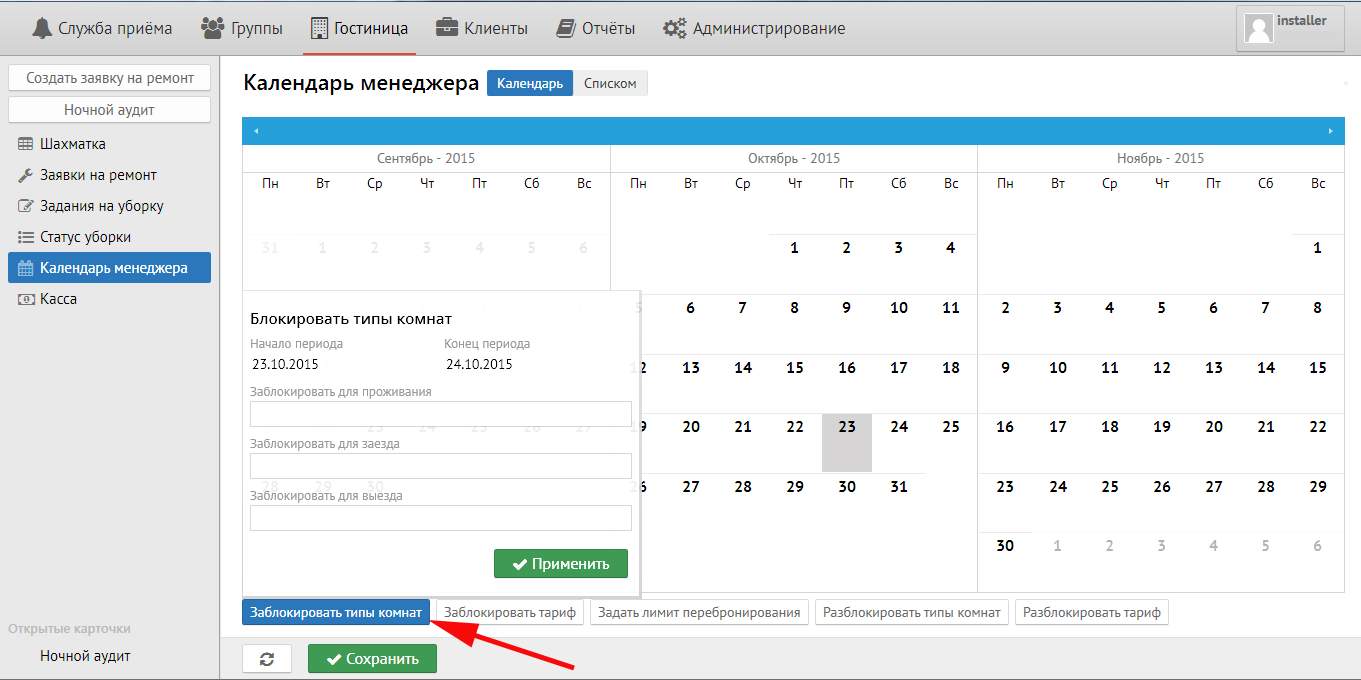The width and height of the screenshot is (1361, 680).
Task: Click Заблокировать типы комнат button
Action: pyautogui.click(x=336, y=612)
